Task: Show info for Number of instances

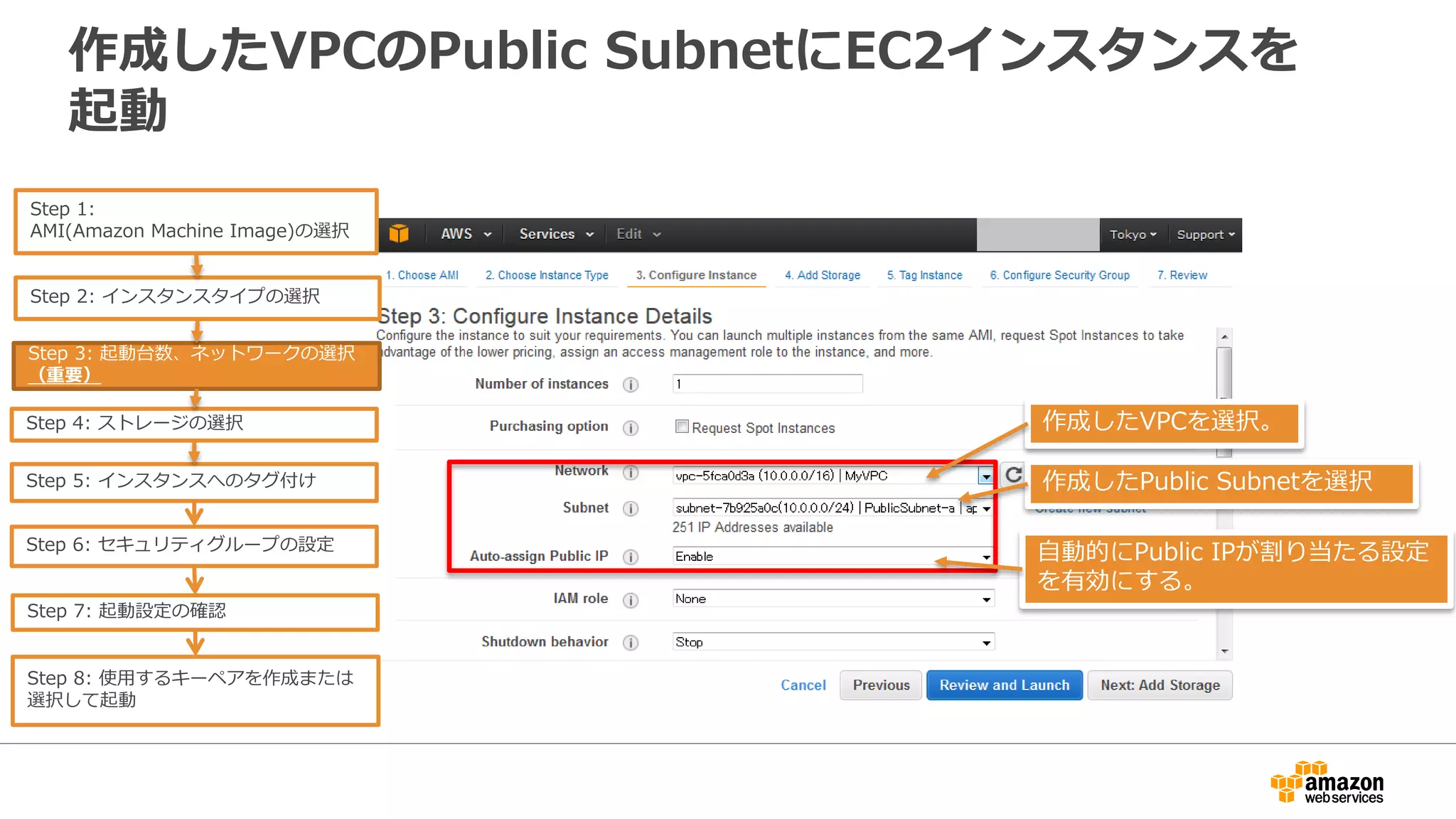Action: click(631, 385)
